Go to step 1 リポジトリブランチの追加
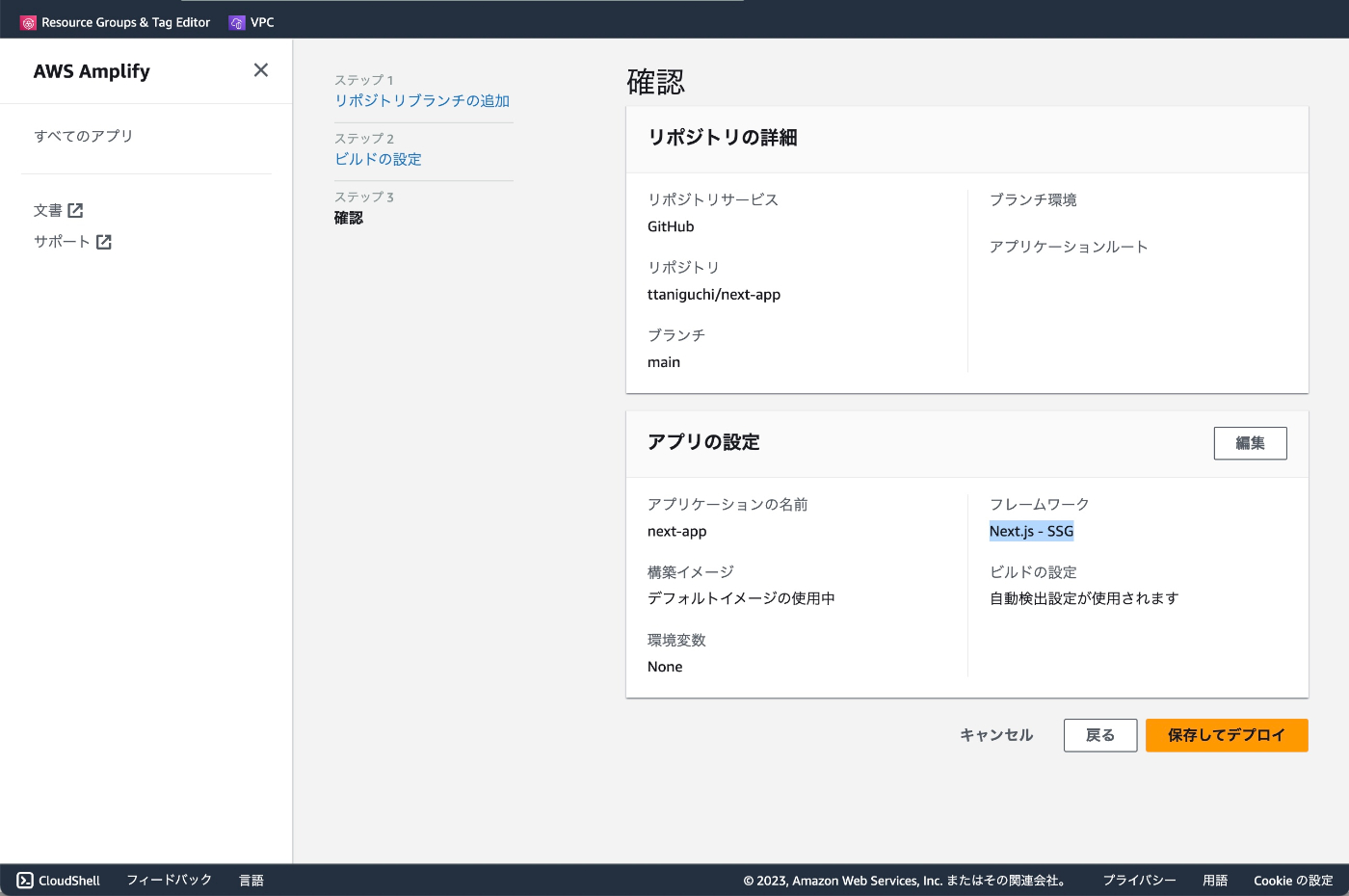The width and height of the screenshot is (1349, 896). point(422,100)
